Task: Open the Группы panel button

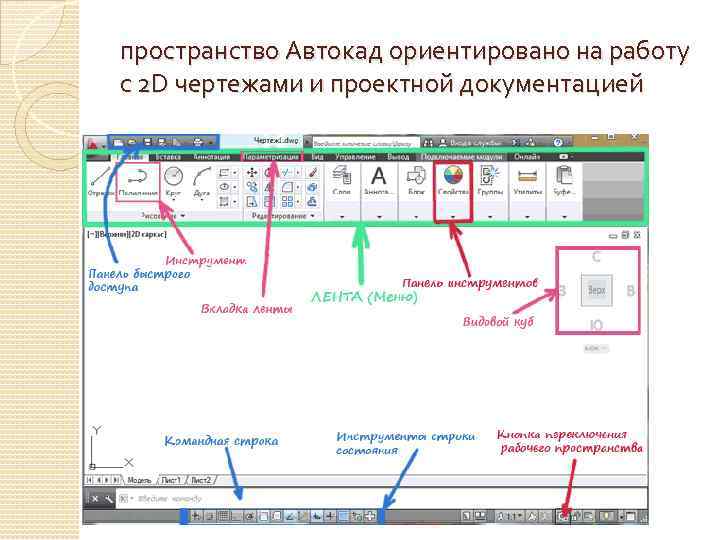Action: click(490, 180)
